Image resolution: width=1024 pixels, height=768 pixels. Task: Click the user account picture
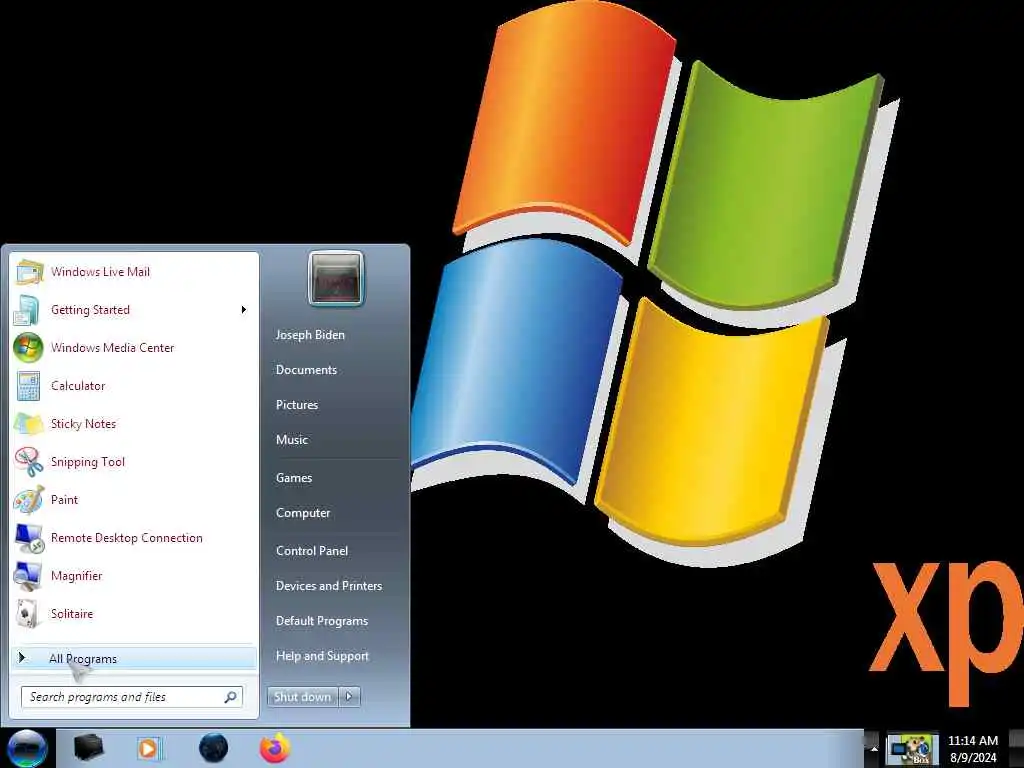pyautogui.click(x=336, y=278)
